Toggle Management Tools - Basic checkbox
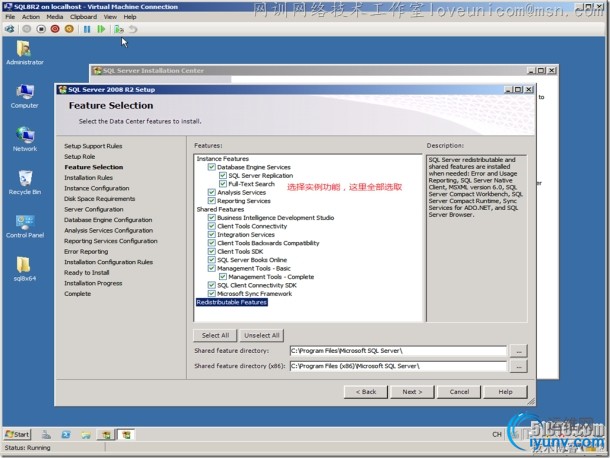This screenshot has height=458, width=610. 212,268
